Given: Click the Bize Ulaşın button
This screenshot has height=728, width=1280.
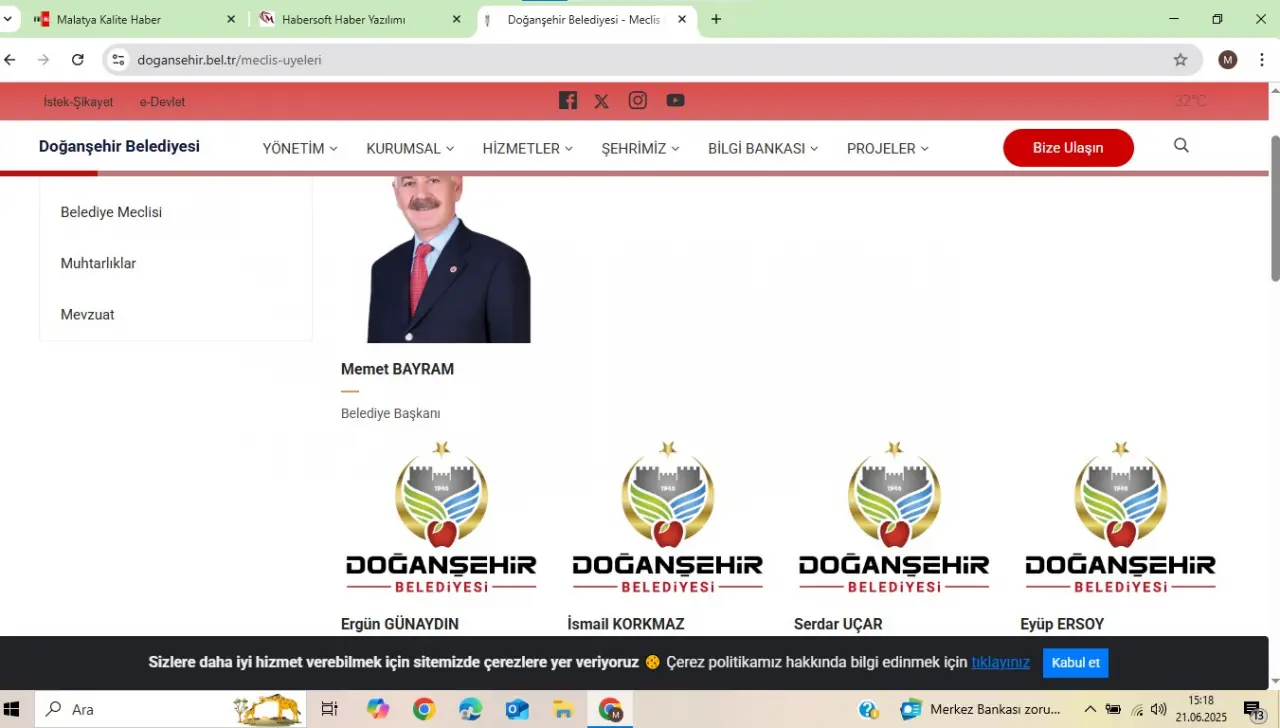Looking at the screenshot, I should tap(1068, 148).
